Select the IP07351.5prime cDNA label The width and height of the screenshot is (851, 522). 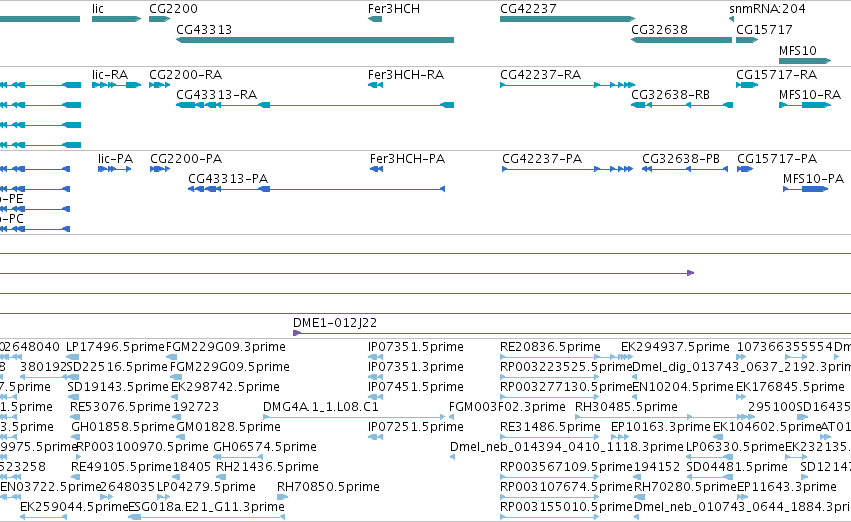[416, 347]
